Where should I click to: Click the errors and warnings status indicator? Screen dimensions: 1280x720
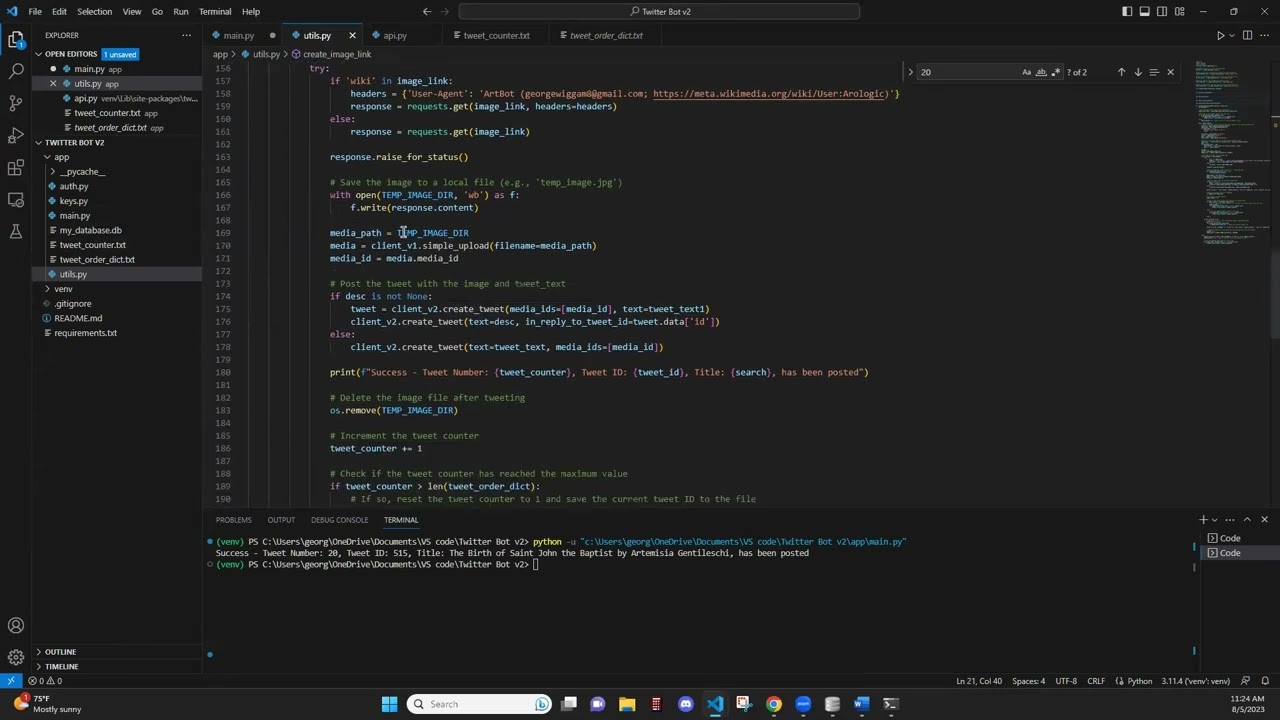click(47, 681)
